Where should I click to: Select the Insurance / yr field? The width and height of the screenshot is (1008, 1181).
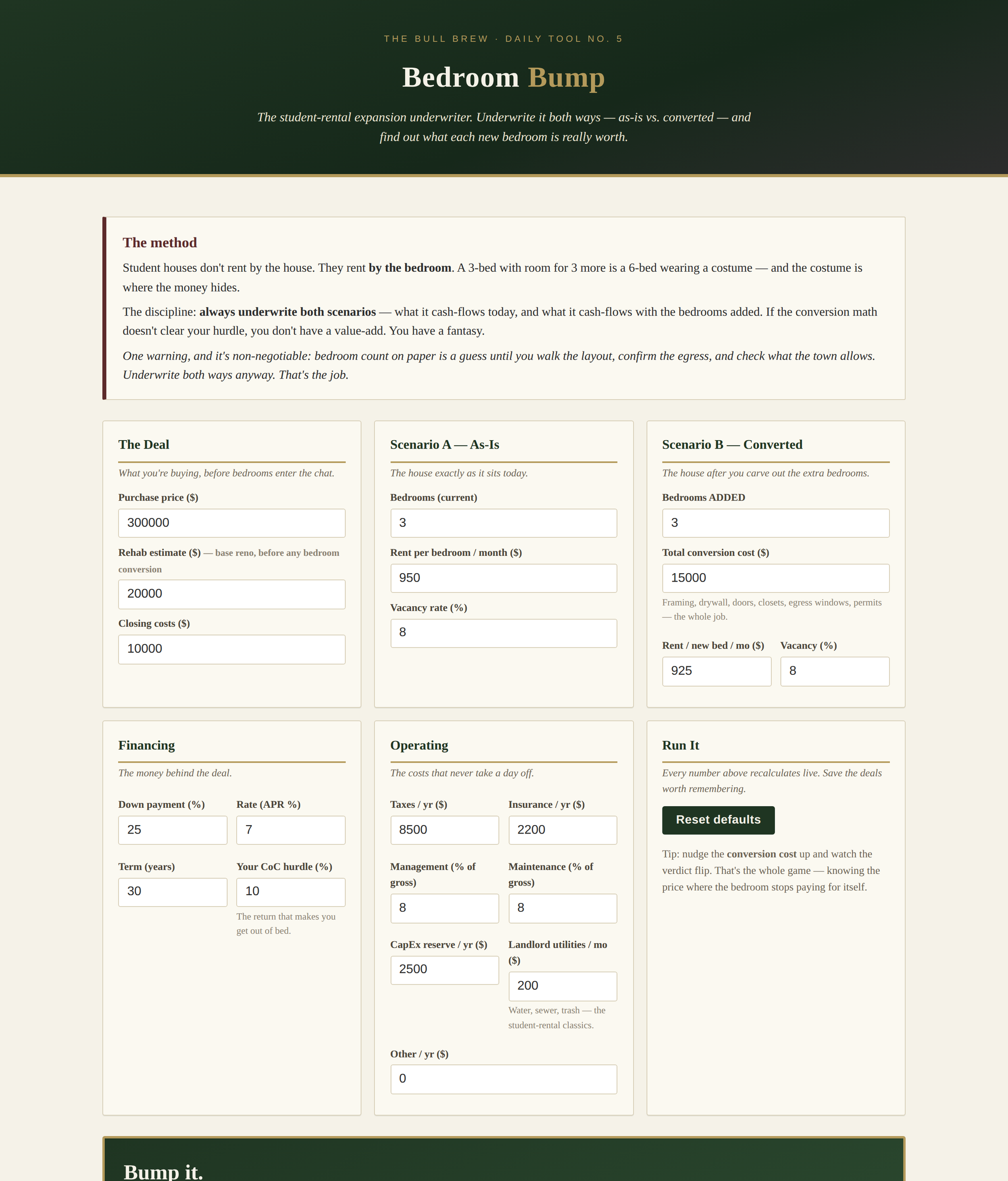[562, 830]
